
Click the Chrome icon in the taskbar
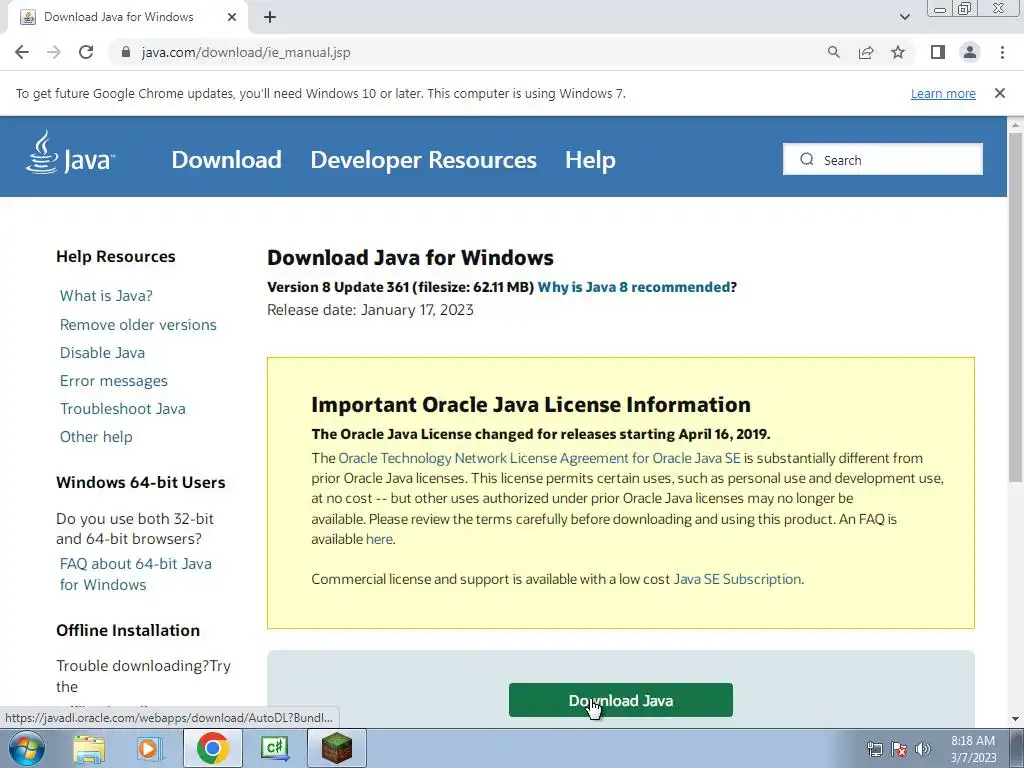tap(212, 748)
